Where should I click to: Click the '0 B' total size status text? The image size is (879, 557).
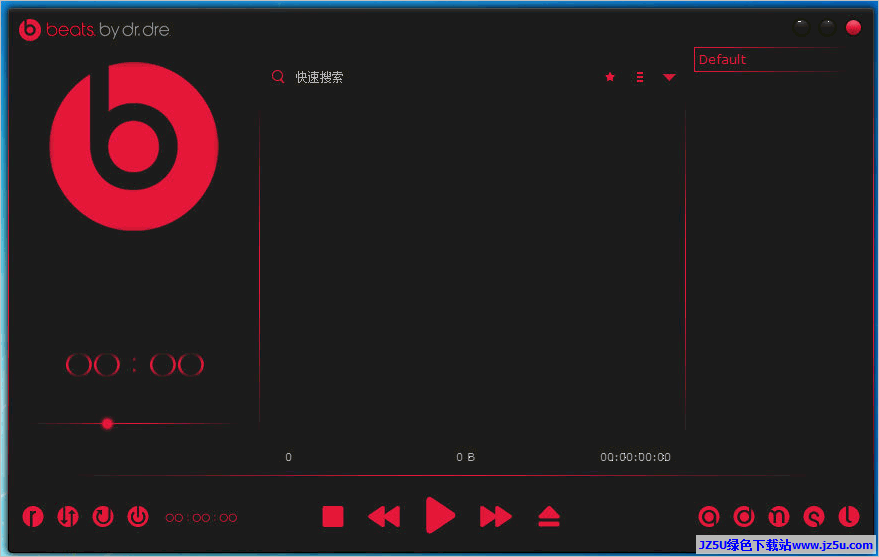click(x=465, y=457)
